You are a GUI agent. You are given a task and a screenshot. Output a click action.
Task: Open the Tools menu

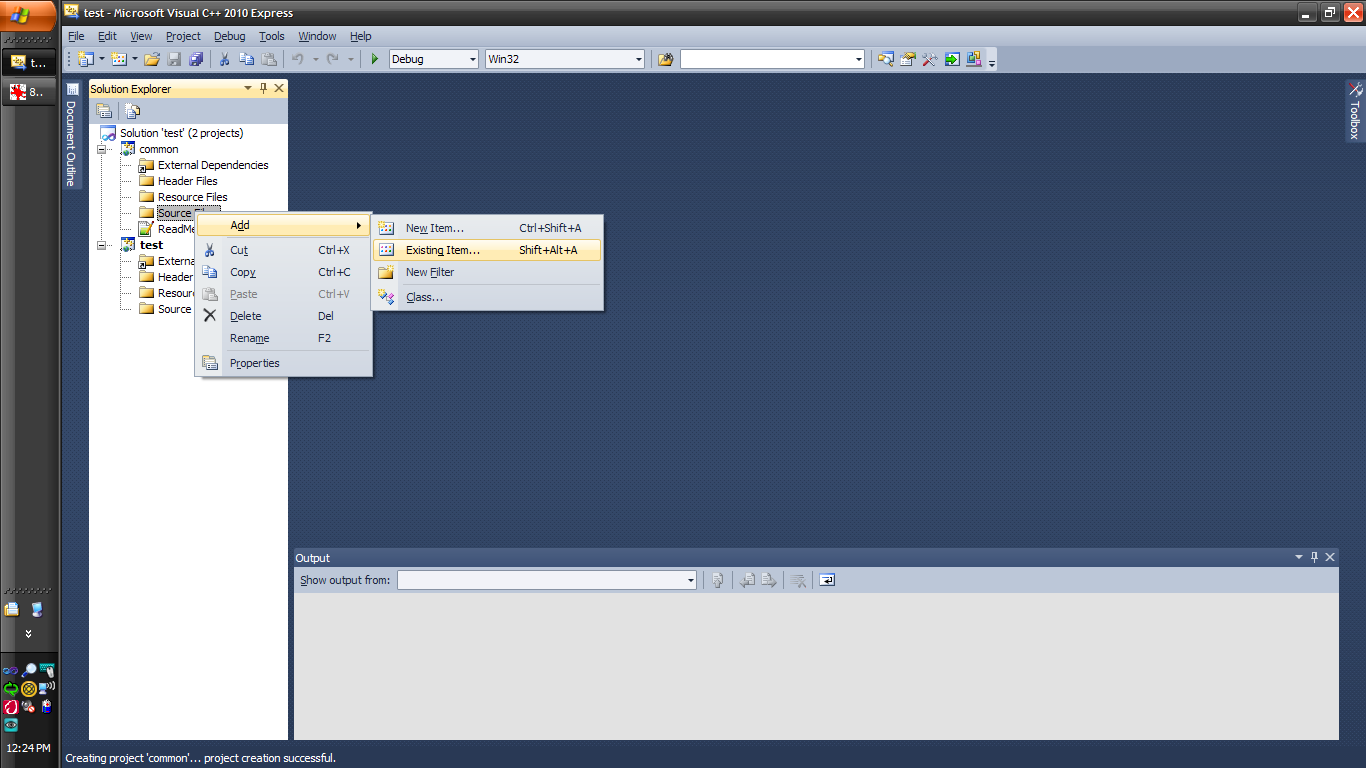(x=272, y=36)
